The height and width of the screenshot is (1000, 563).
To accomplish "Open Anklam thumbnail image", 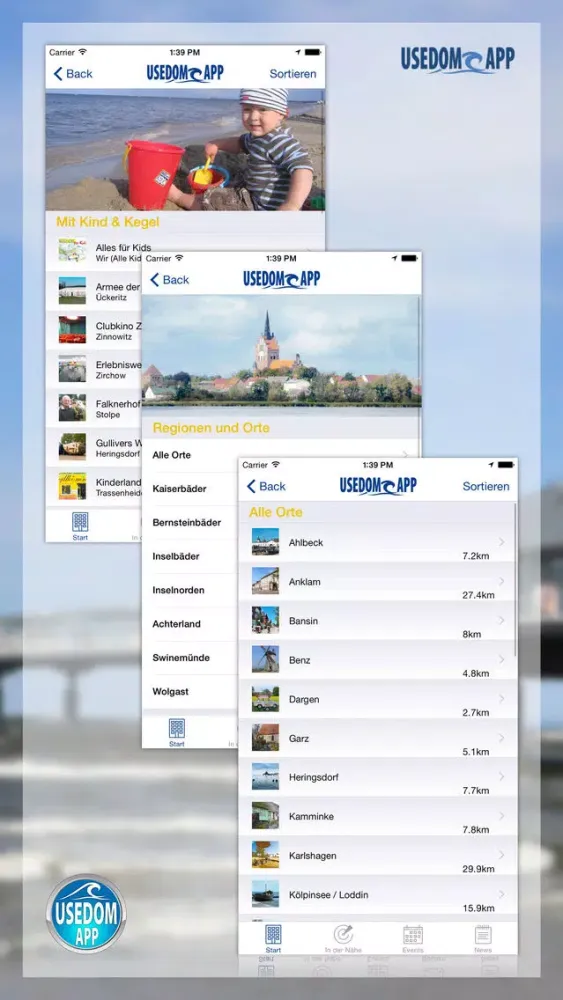I will pyautogui.click(x=265, y=581).
